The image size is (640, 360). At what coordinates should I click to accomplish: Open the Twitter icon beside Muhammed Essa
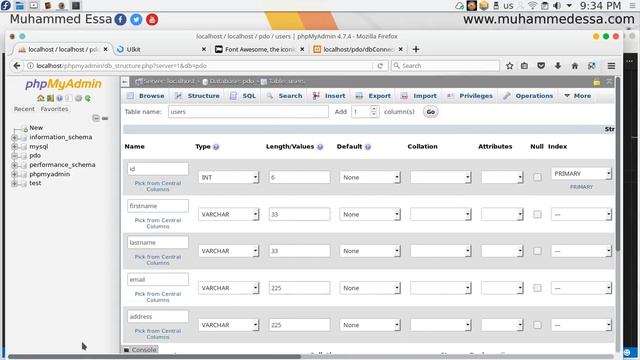click(x=136, y=19)
